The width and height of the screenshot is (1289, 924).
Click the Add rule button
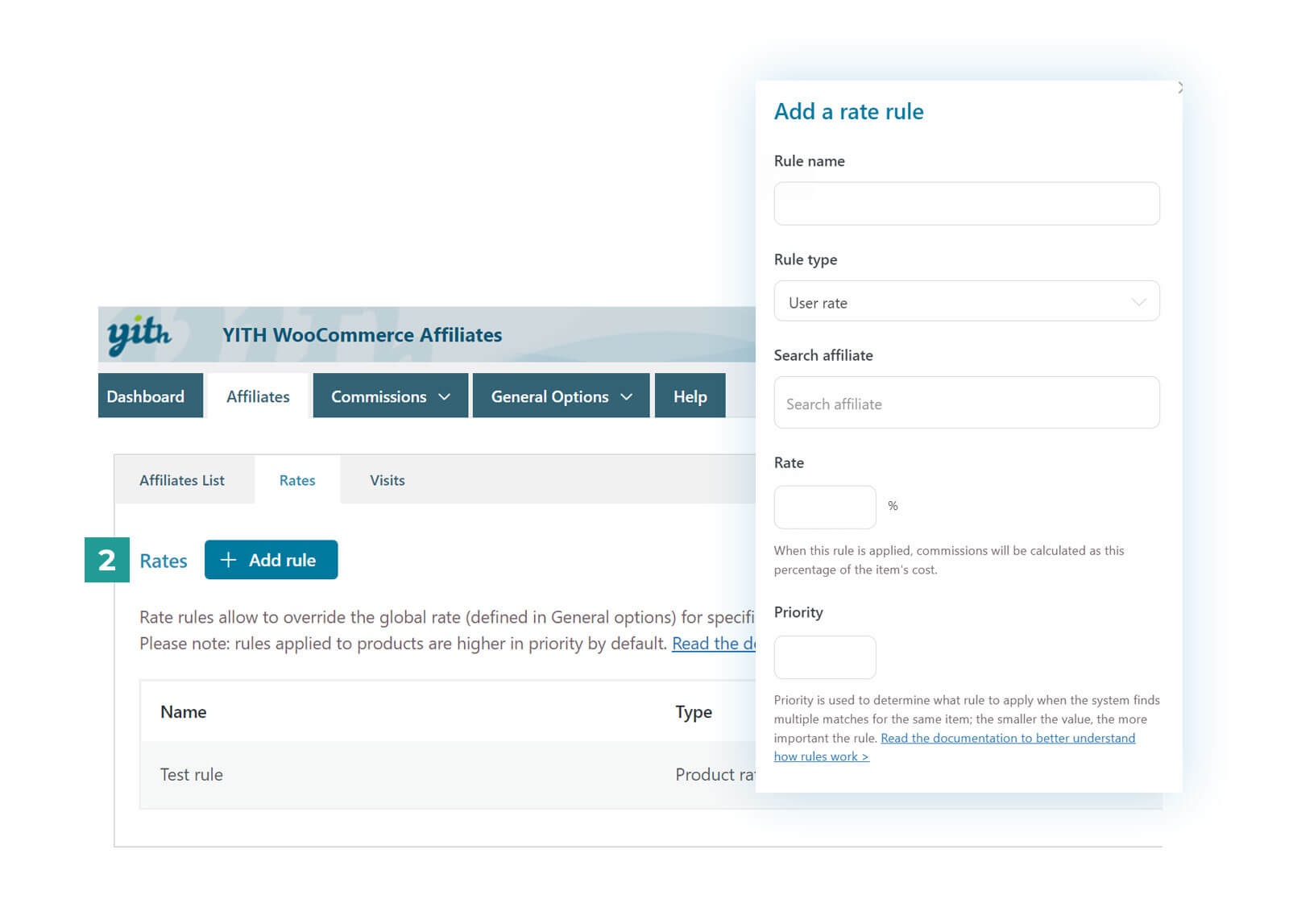[271, 560]
